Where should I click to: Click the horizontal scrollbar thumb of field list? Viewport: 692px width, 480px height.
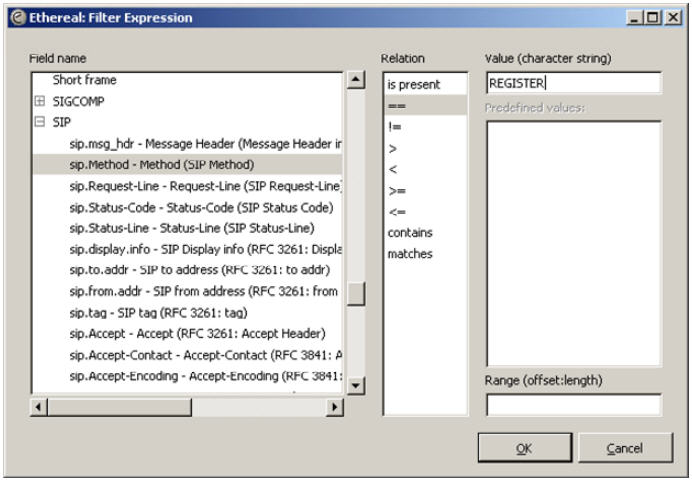click(x=120, y=407)
